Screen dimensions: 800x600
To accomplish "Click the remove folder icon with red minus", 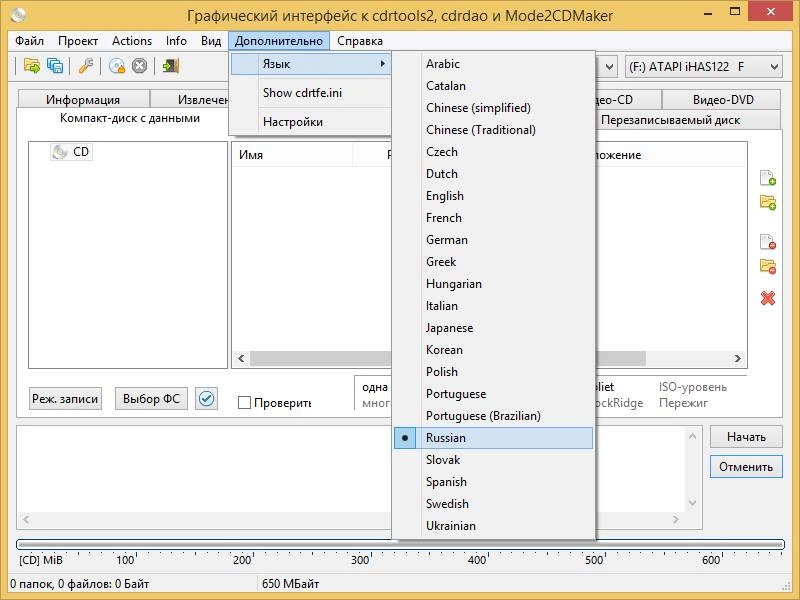I will pos(768,266).
